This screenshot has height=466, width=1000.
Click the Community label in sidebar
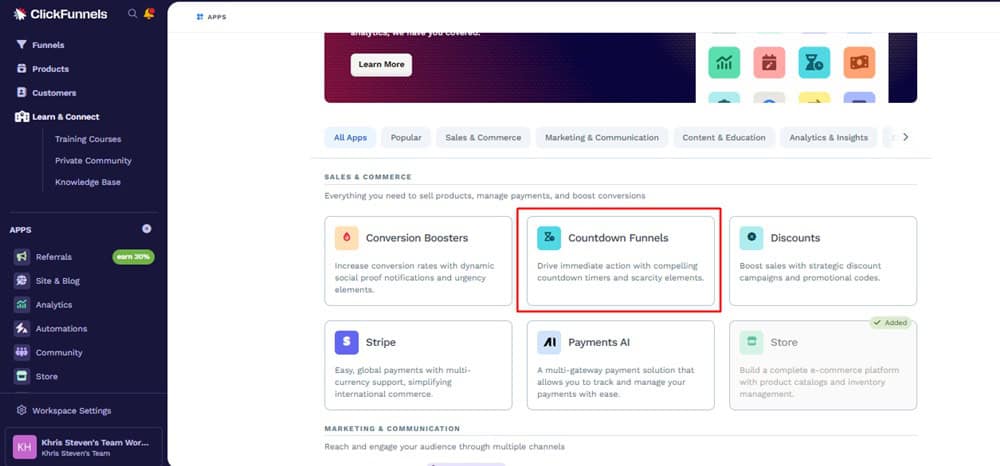tap(59, 353)
